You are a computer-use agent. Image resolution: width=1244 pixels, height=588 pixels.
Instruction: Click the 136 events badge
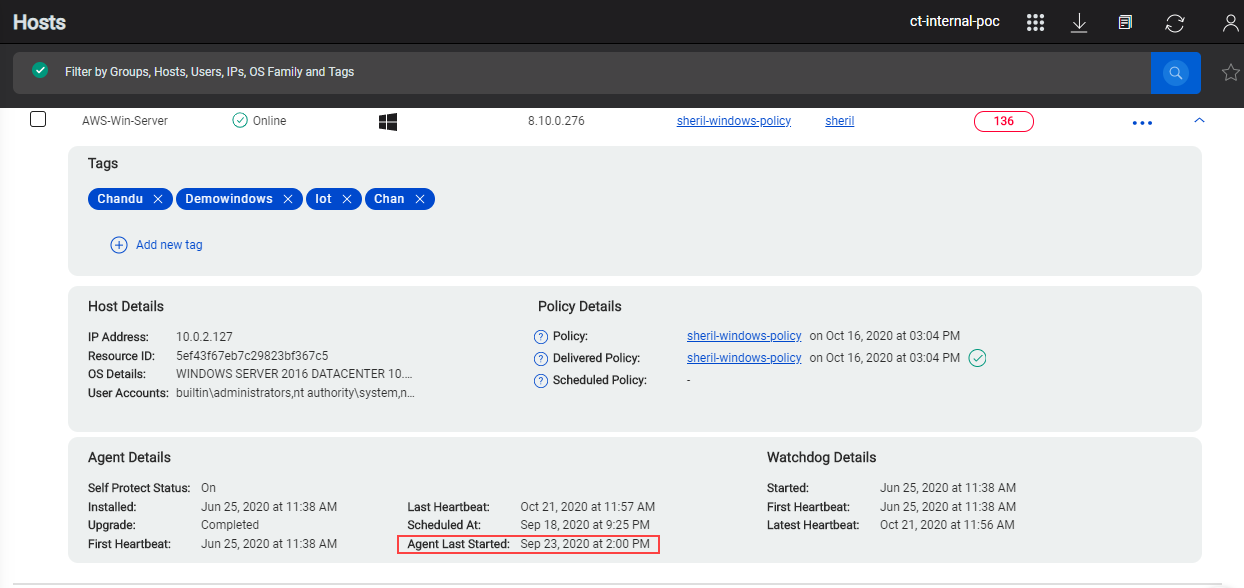(1004, 121)
